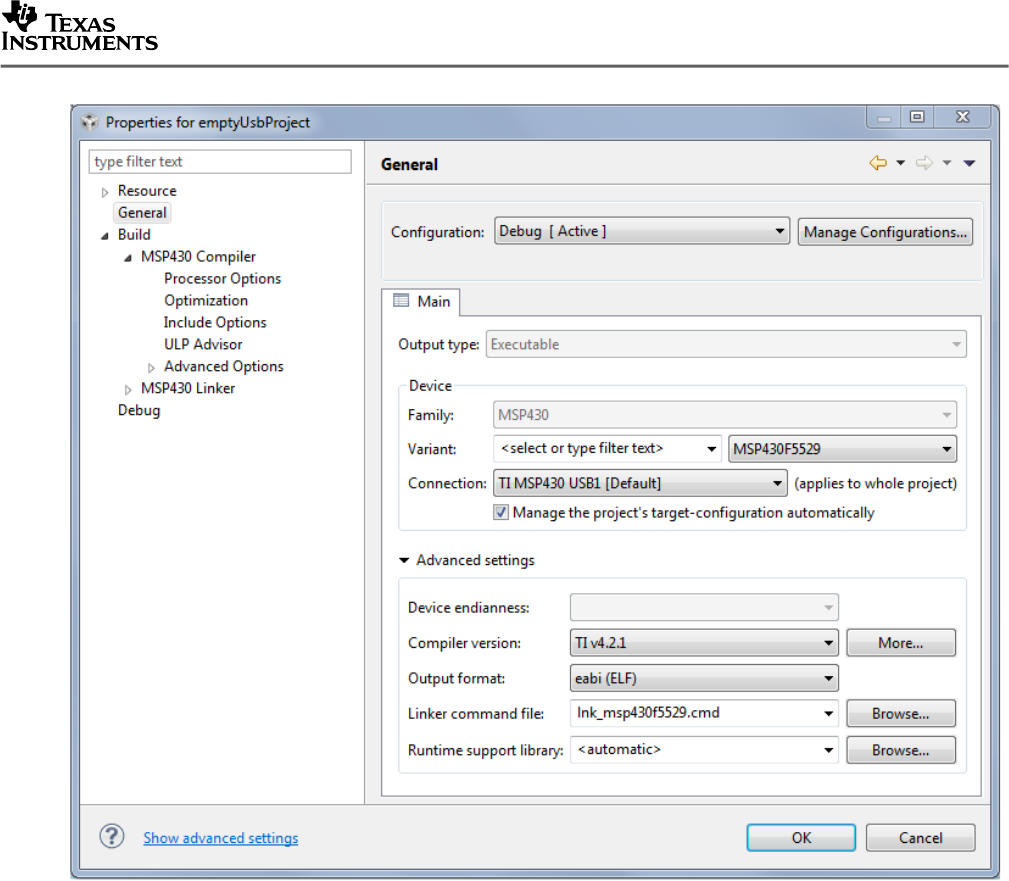Screen dimensions: 1009x881
Task: Open the back history dropdown arrow
Action: click(900, 164)
